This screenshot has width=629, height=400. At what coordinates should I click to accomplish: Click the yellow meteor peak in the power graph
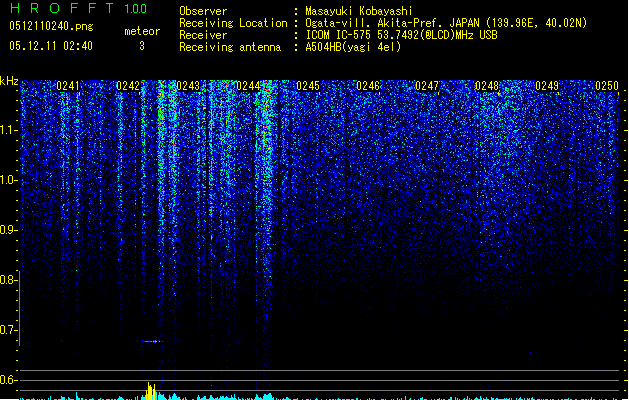click(x=151, y=391)
